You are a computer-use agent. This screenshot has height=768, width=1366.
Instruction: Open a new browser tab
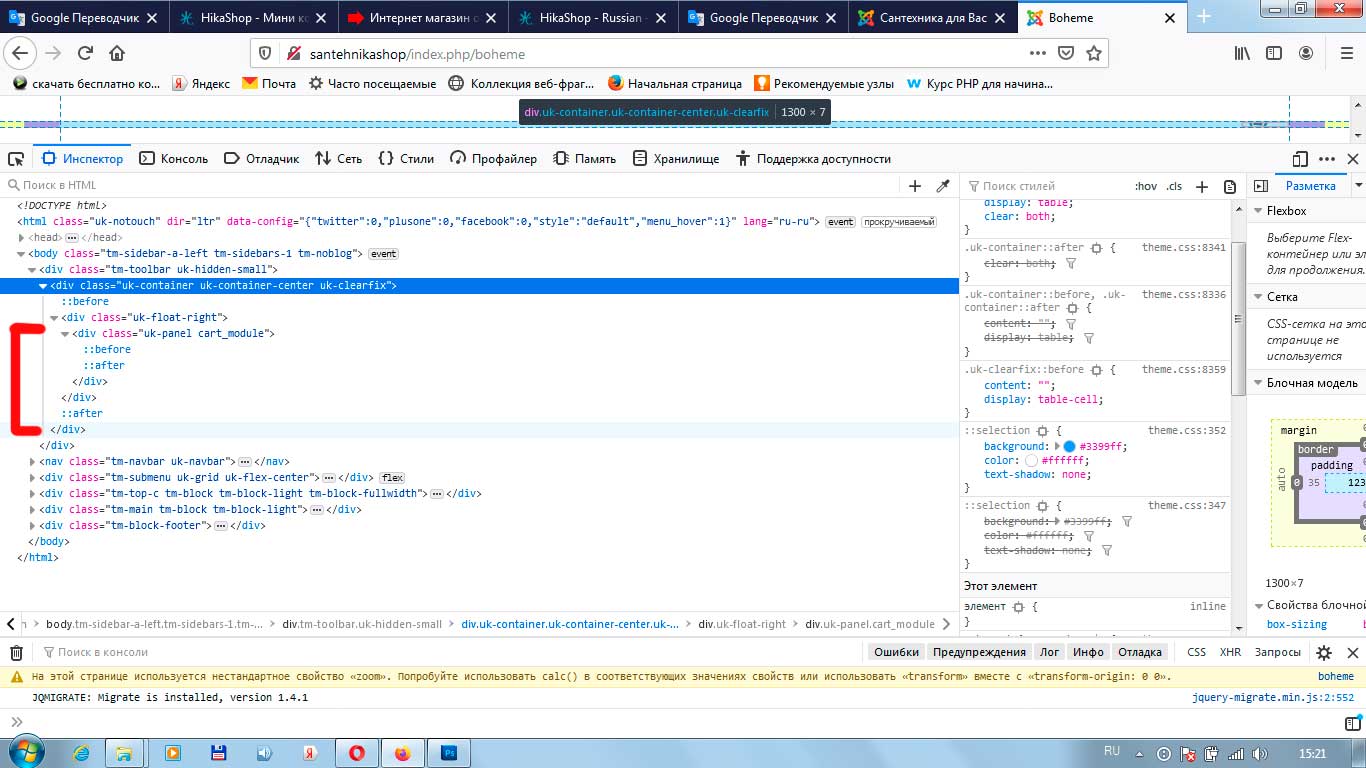click(1204, 16)
